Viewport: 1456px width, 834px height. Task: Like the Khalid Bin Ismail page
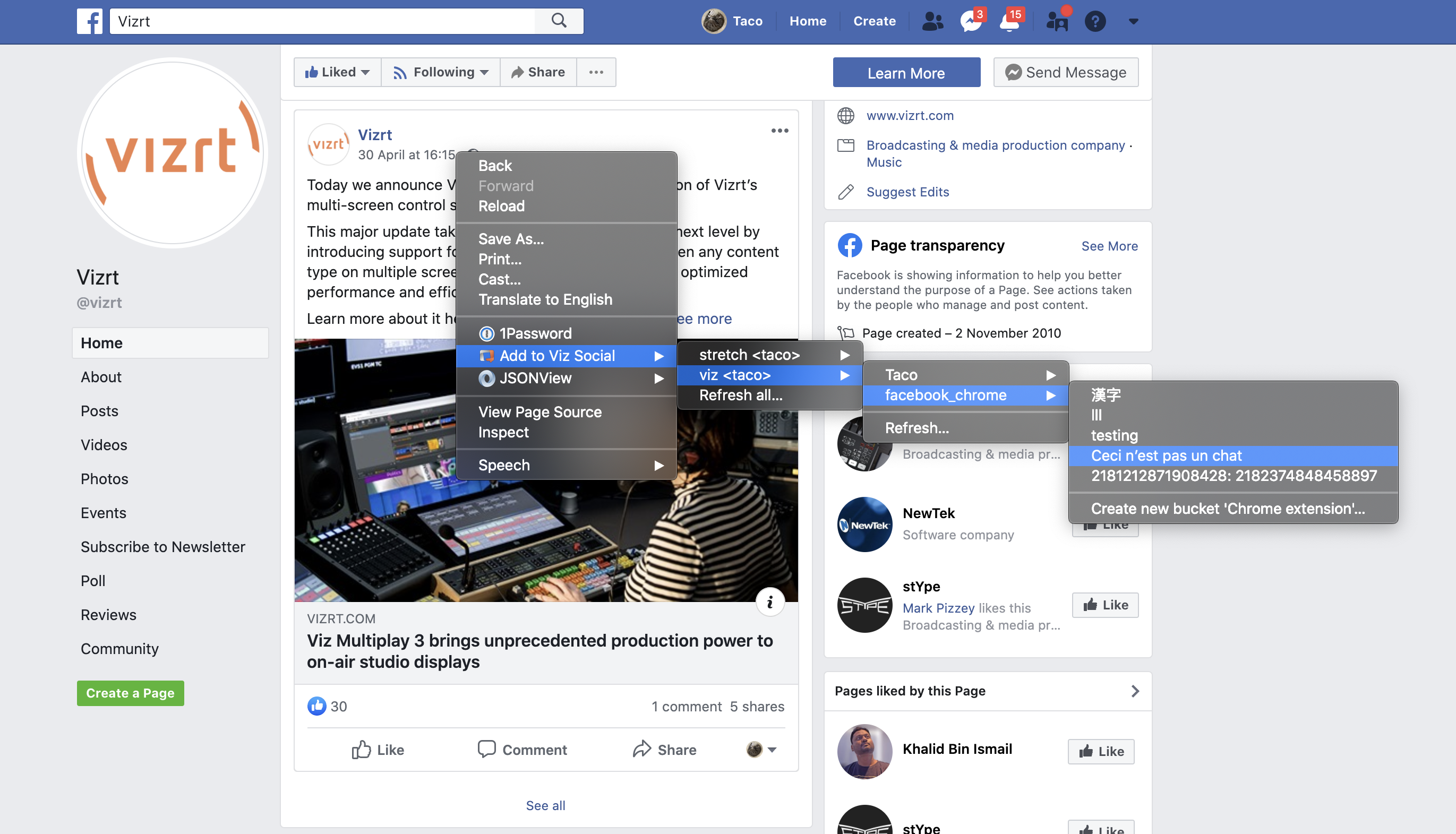pyautogui.click(x=1100, y=751)
